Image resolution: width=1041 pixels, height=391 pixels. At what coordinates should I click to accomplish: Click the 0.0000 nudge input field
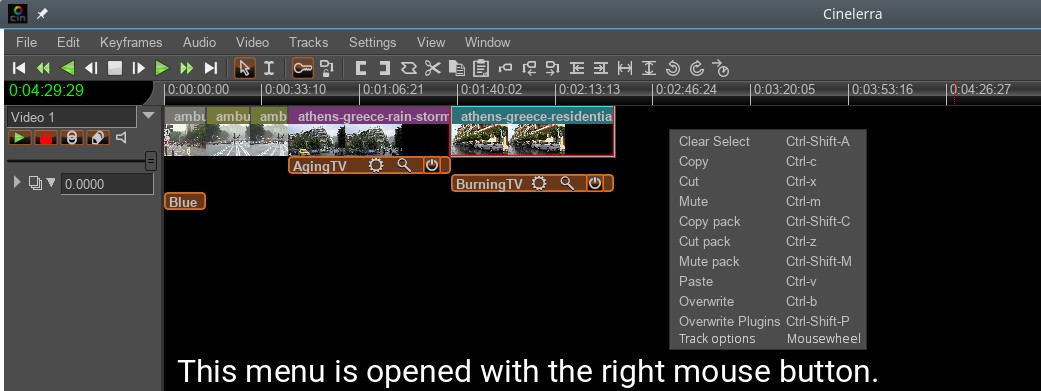tap(107, 184)
